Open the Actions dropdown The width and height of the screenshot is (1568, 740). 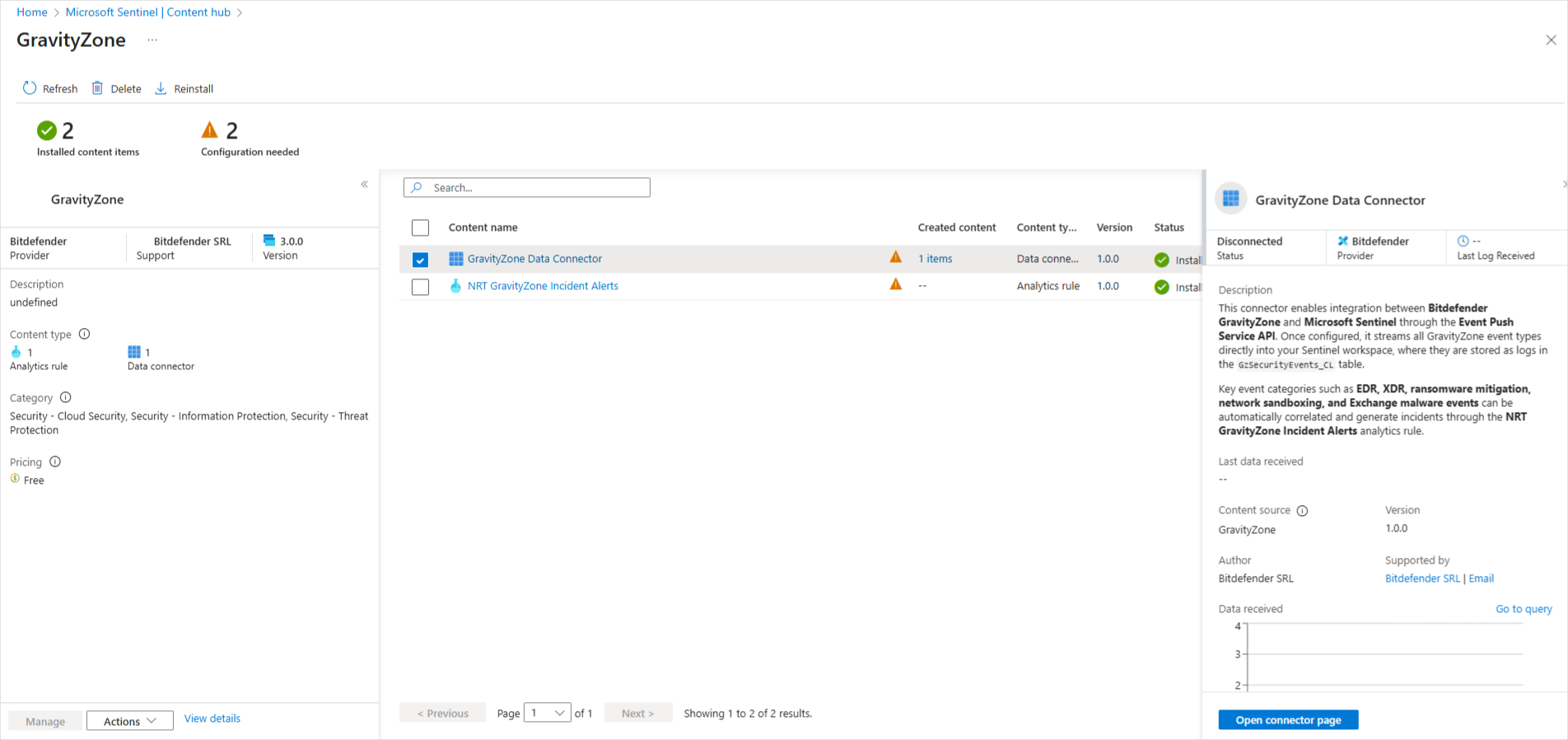(x=130, y=721)
